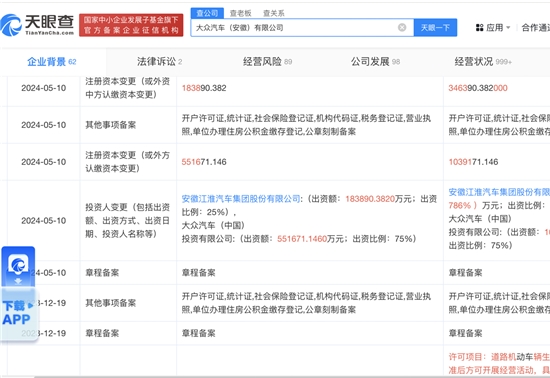Switch to the 企业背景 tab

pyautogui.click(x=52, y=62)
